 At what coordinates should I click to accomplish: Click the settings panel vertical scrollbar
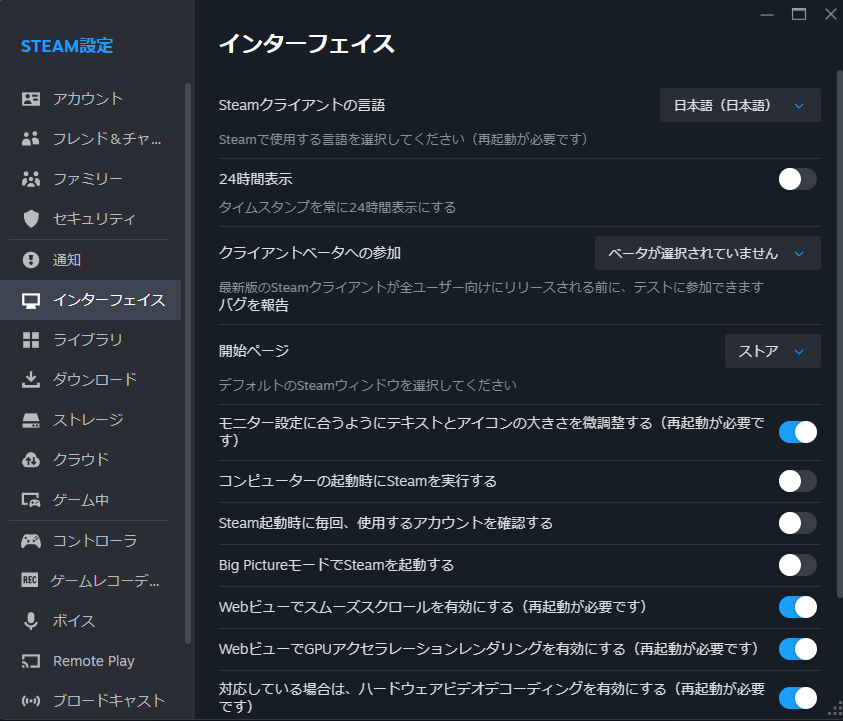pos(840,333)
